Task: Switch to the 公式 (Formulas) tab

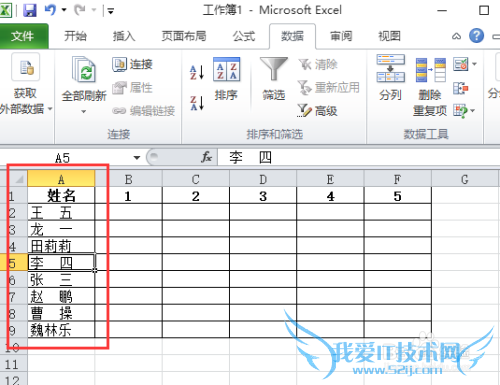Action: point(244,36)
